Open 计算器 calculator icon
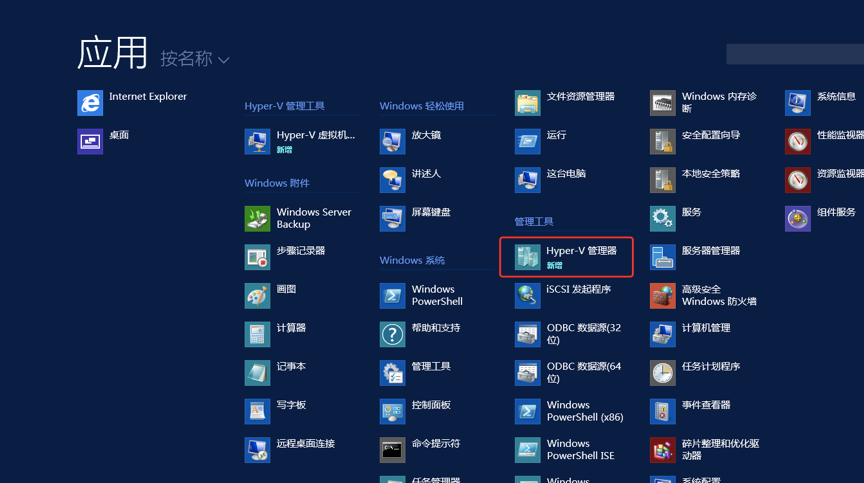 257,334
